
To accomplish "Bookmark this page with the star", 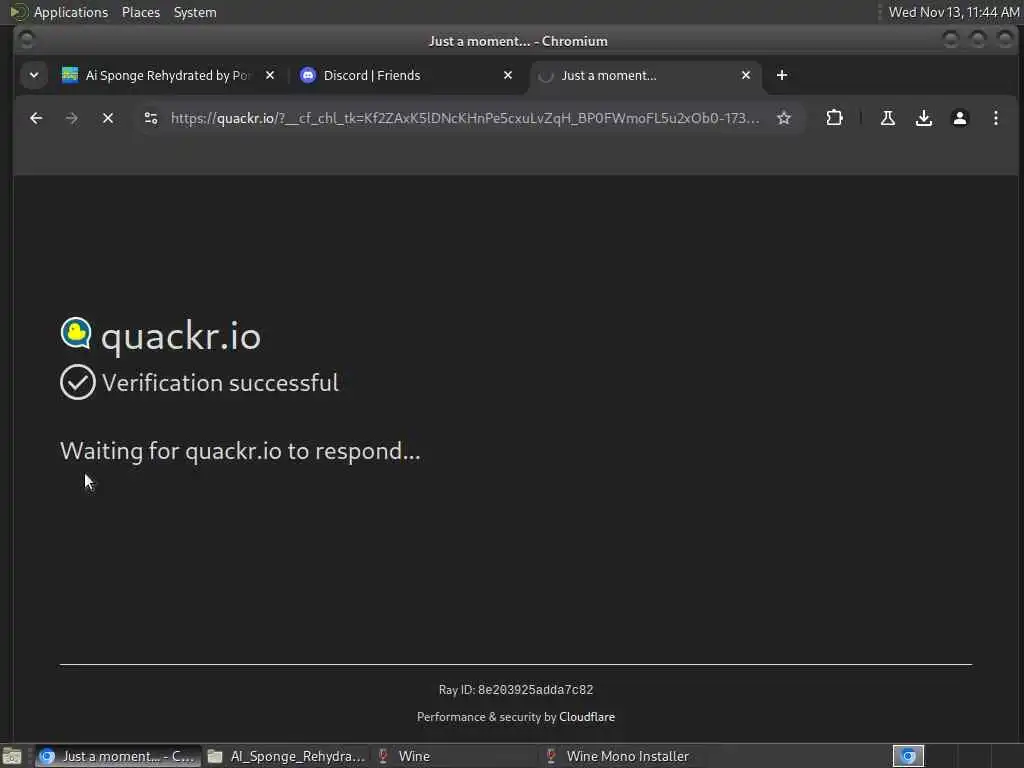I will (784, 118).
